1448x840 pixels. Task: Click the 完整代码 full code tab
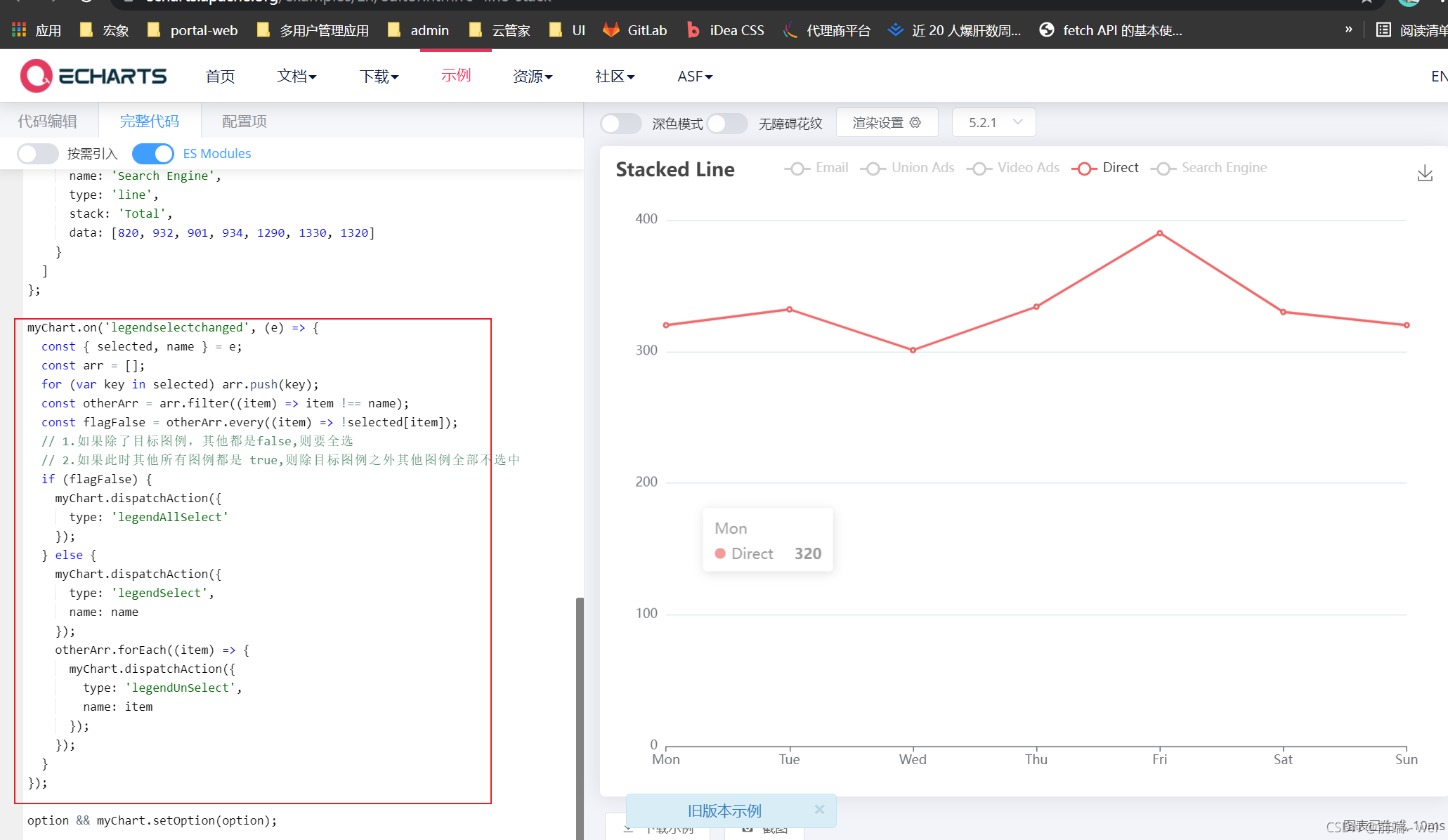(x=150, y=120)
